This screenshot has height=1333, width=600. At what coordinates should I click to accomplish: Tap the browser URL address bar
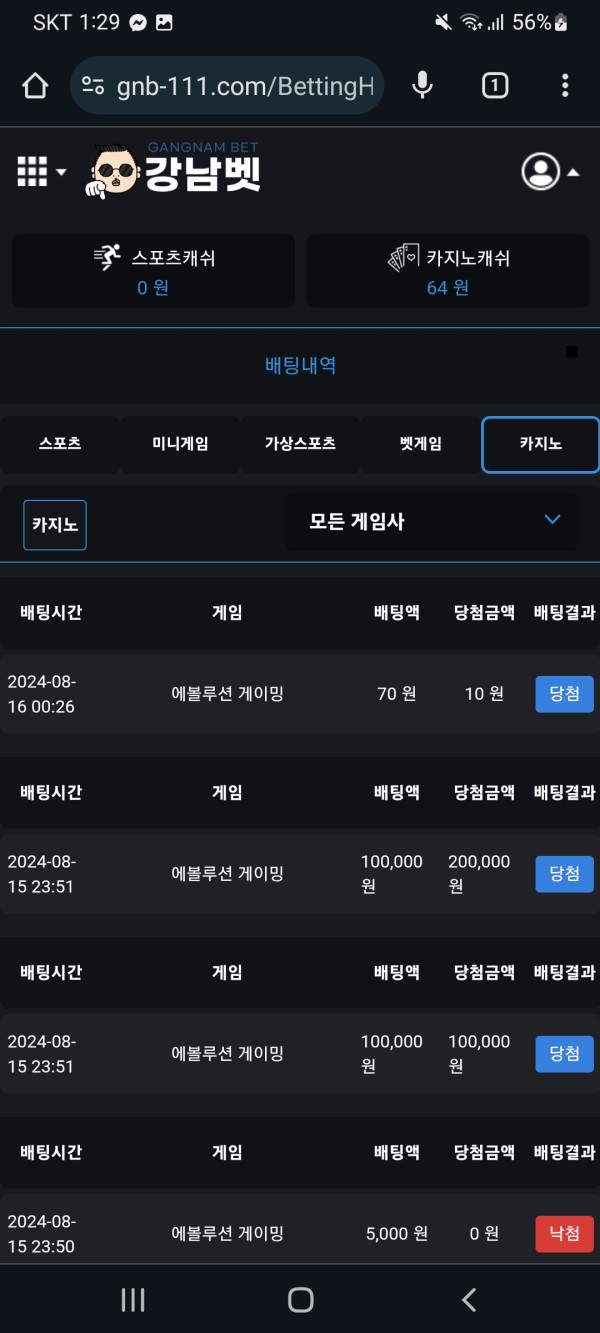[x=228, y=86]
